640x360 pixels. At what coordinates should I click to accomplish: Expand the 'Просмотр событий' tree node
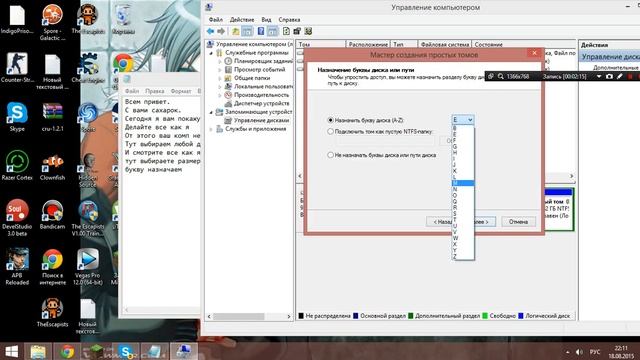click(x=220, y=70)
